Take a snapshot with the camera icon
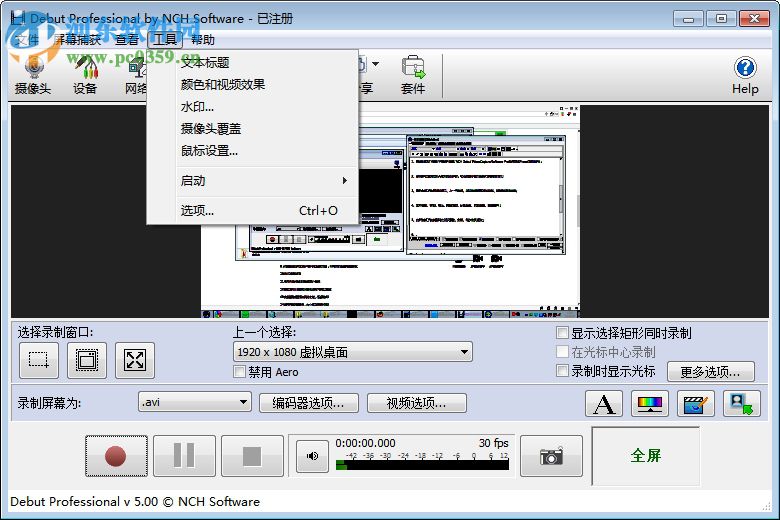This screenshot has height=520, width=780. tap(551, 456)
